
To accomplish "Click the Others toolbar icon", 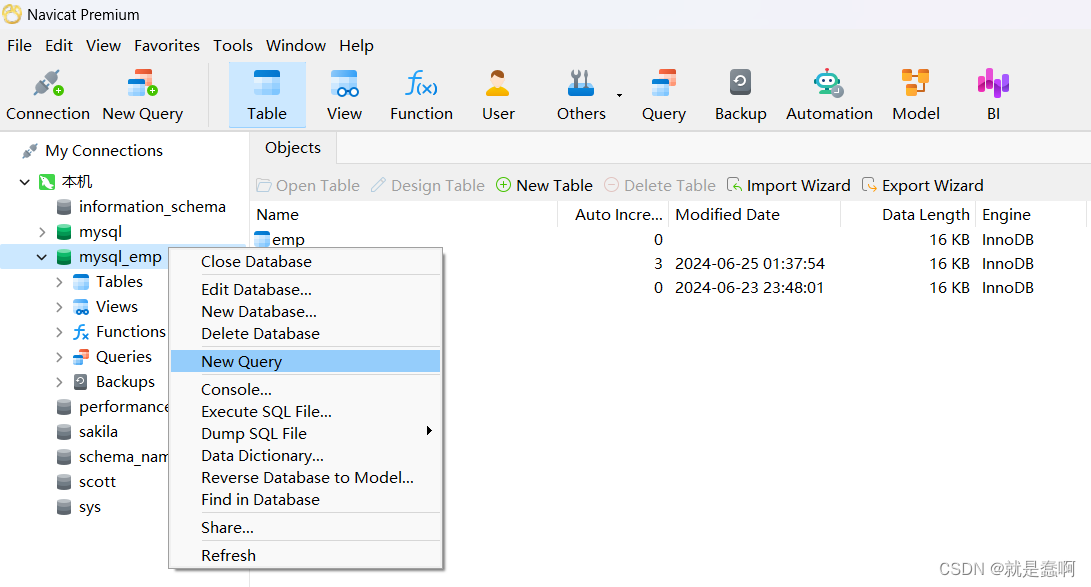I will coord(581,83).
